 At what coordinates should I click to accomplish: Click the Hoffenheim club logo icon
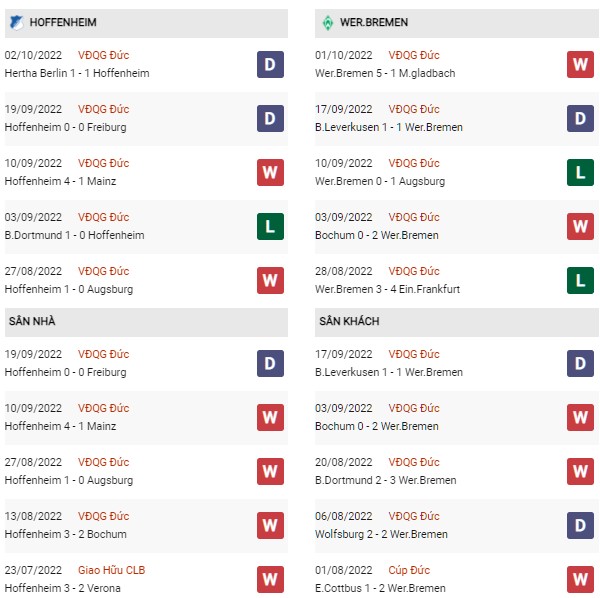point(16,23)
